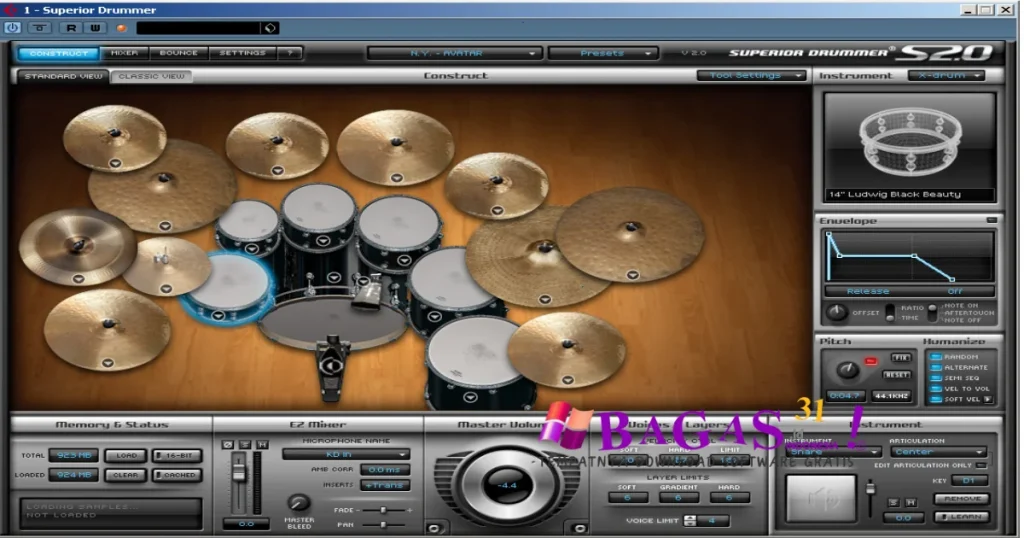Screen dimensions: 1024x538
Task: Click the host power/activate icon
Action: coord(12,27)
